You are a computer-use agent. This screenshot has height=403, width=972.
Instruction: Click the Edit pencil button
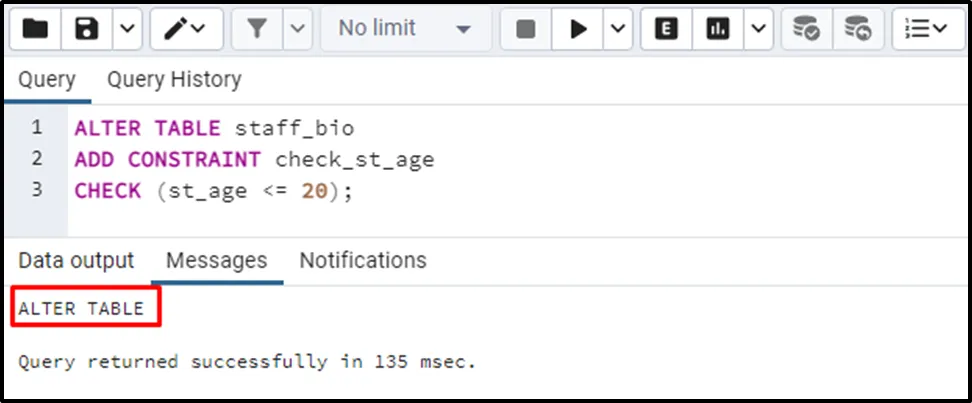tap(186, 29)
